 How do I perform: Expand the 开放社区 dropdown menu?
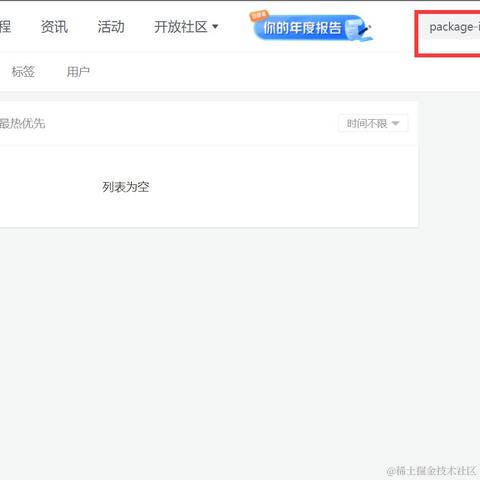(186, 27)
